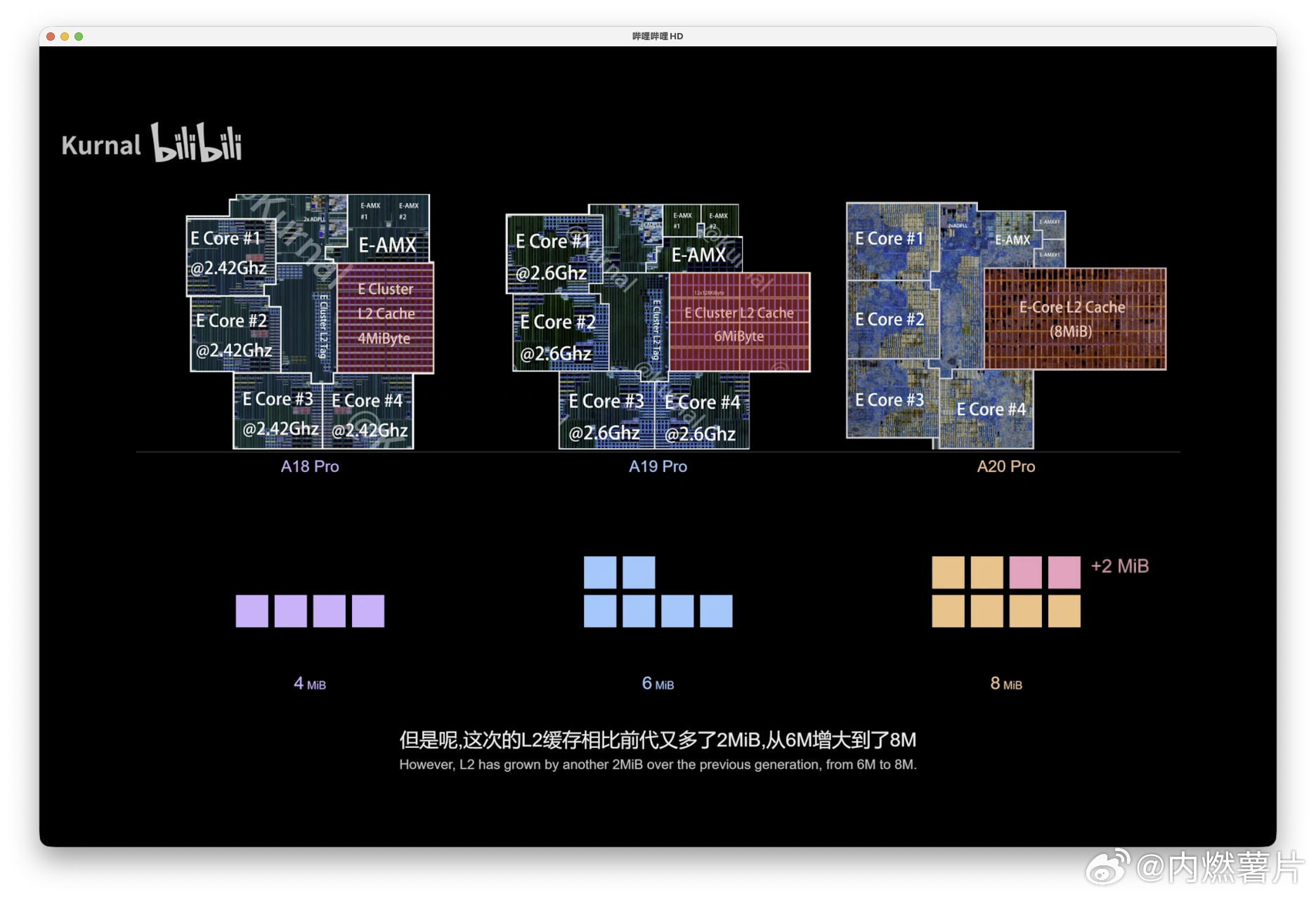Click the bilibili logo in the video
This screenshot has height=899, width=1316.
(197, 143)
